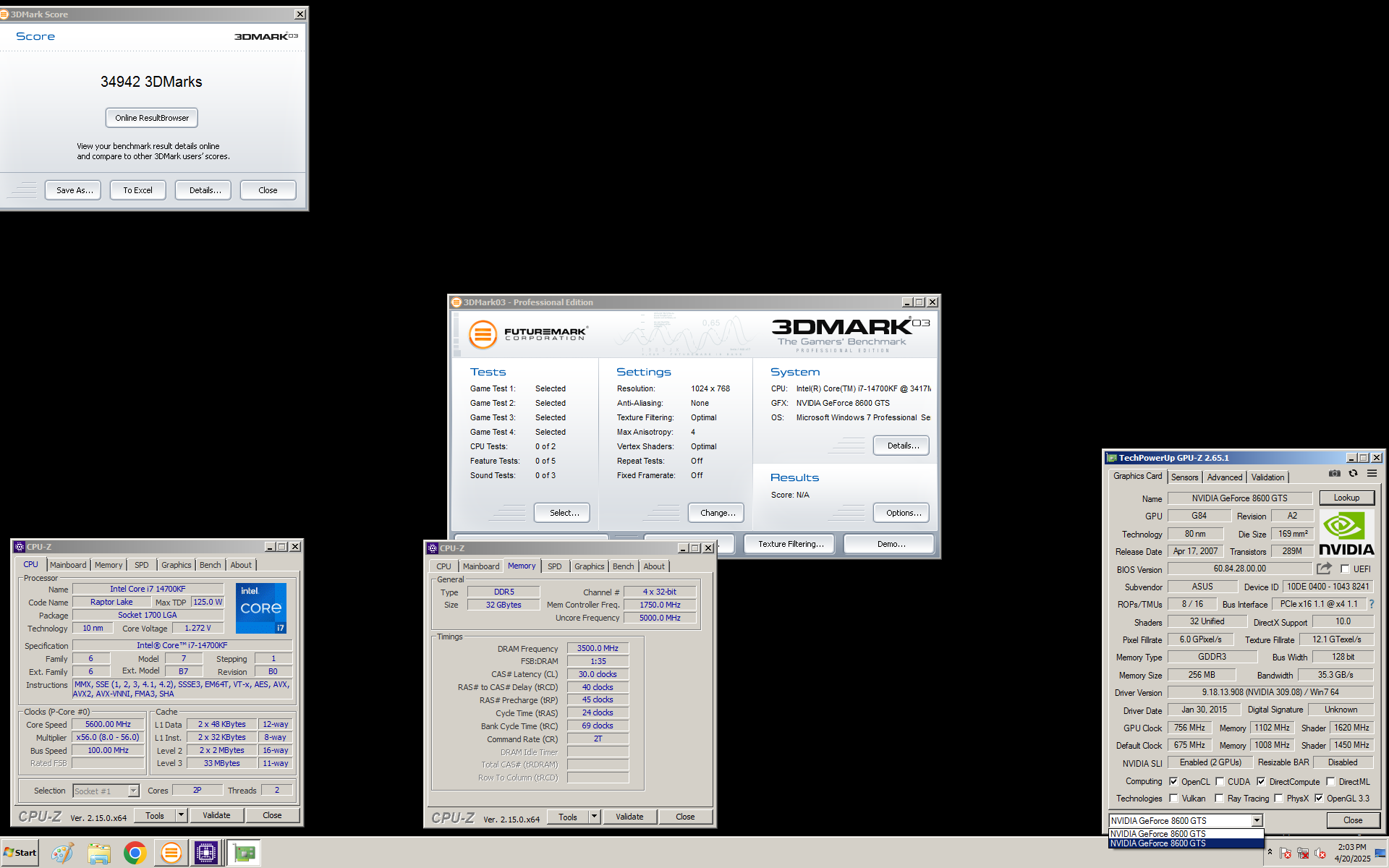This screenshot has height=868, width=1389.
Task: Click Options button under Results in 3DMark03
Action: (x=901, y=513)
